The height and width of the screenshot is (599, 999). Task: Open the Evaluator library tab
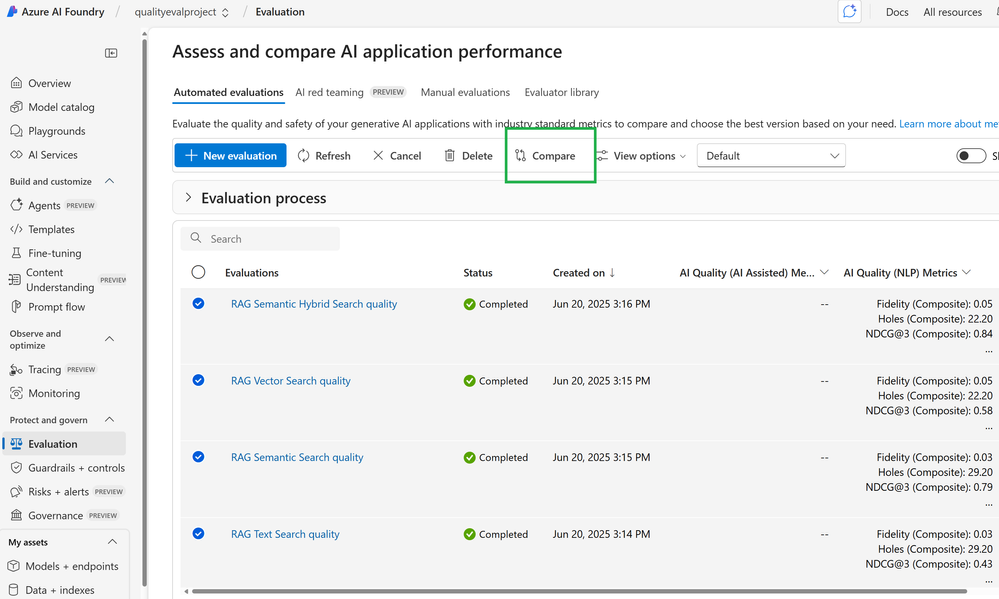click(x=562, y=92)
